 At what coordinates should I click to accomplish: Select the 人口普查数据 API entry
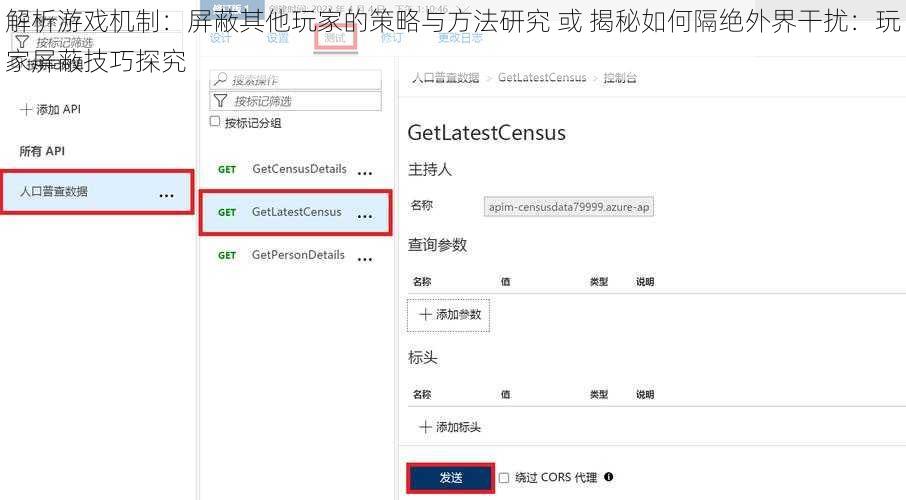(x=97, y=192)
